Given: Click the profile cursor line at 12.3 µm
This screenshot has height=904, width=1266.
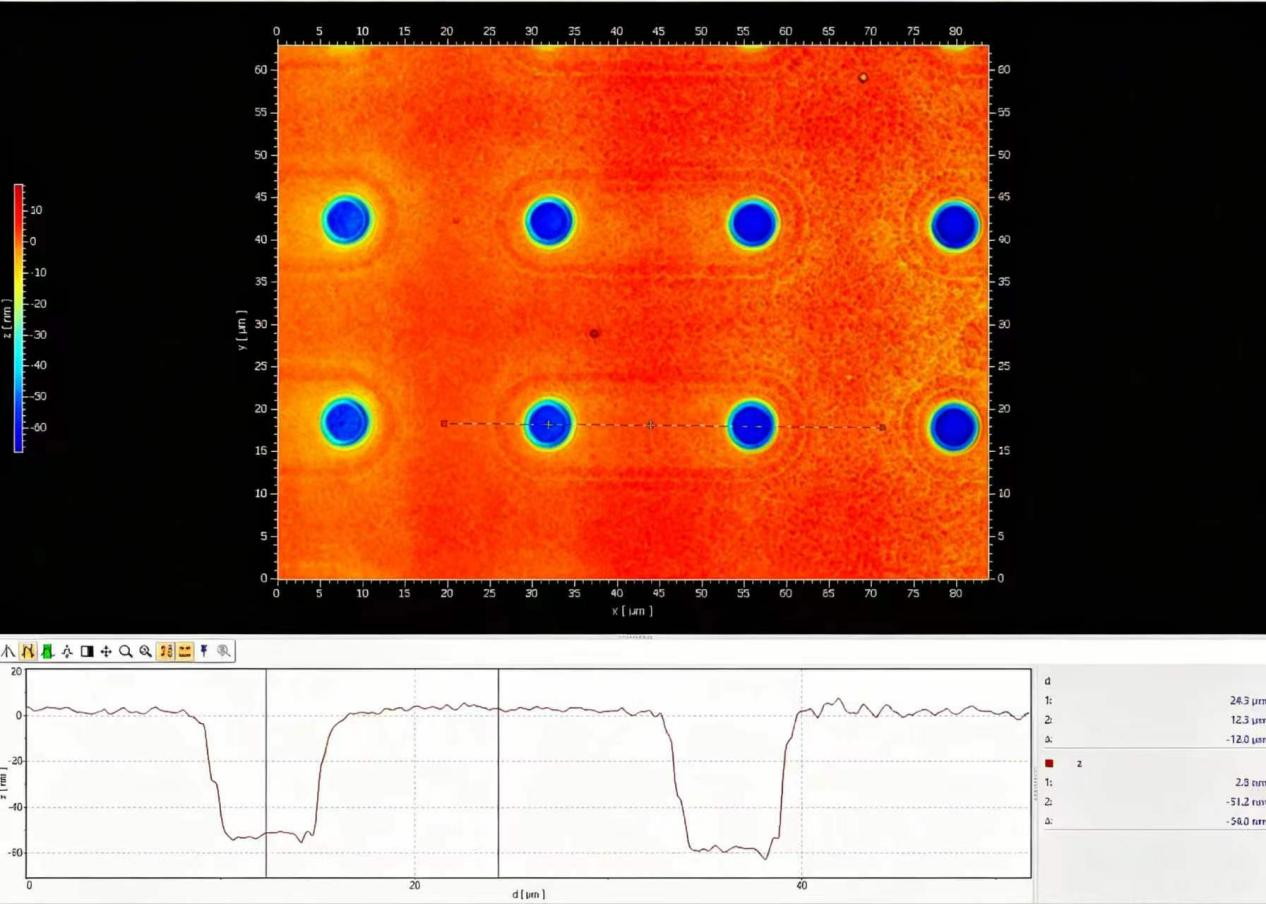Looking at the screenshot, I should (x=266, y=773).
